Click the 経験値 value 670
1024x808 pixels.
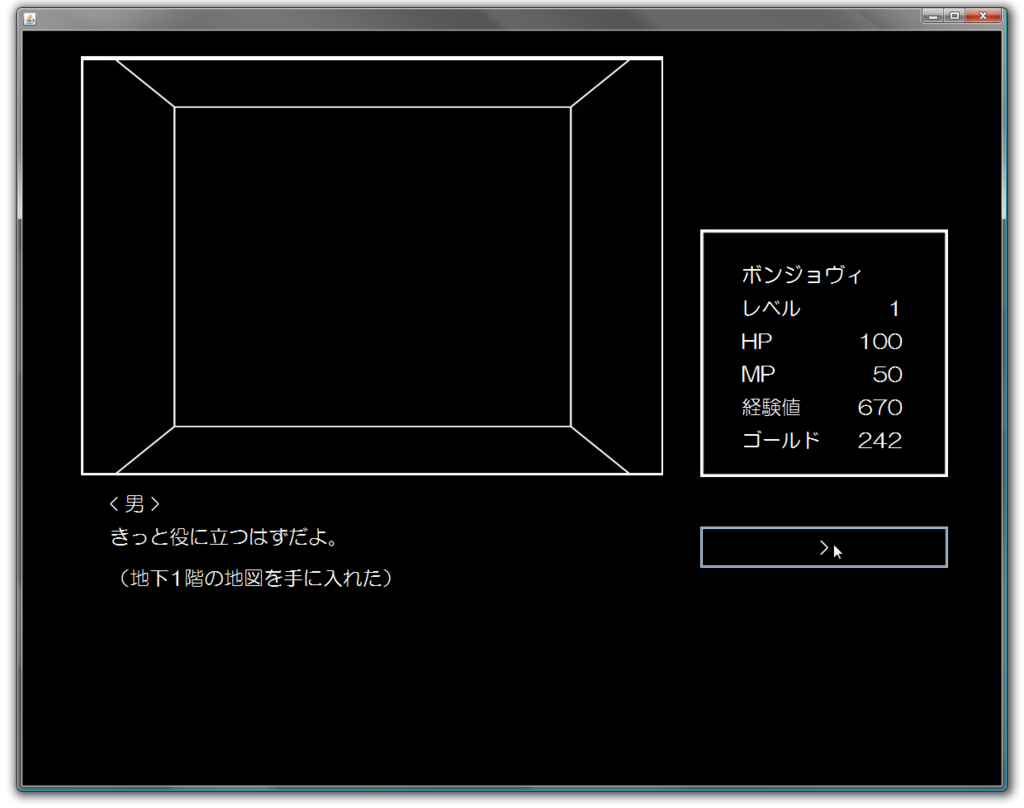[x=880, y=408]
